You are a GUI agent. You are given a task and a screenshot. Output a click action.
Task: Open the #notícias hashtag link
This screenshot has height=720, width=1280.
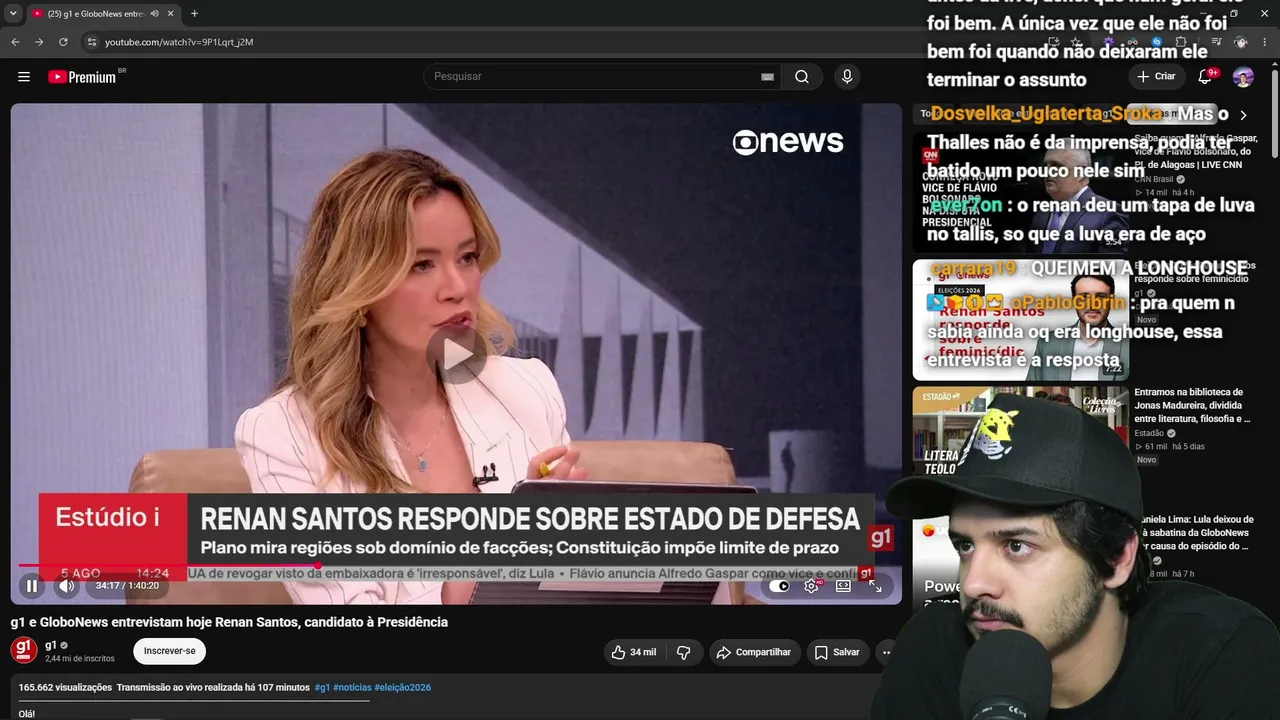coord(352,688)
